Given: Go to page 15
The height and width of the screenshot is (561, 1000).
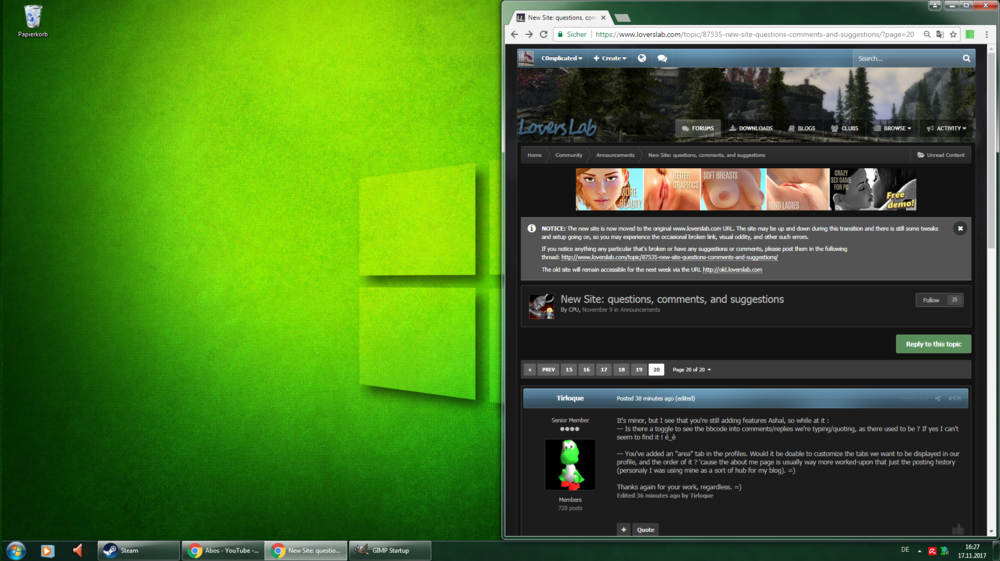Looking at the screenshot, I should click(569, 370).
